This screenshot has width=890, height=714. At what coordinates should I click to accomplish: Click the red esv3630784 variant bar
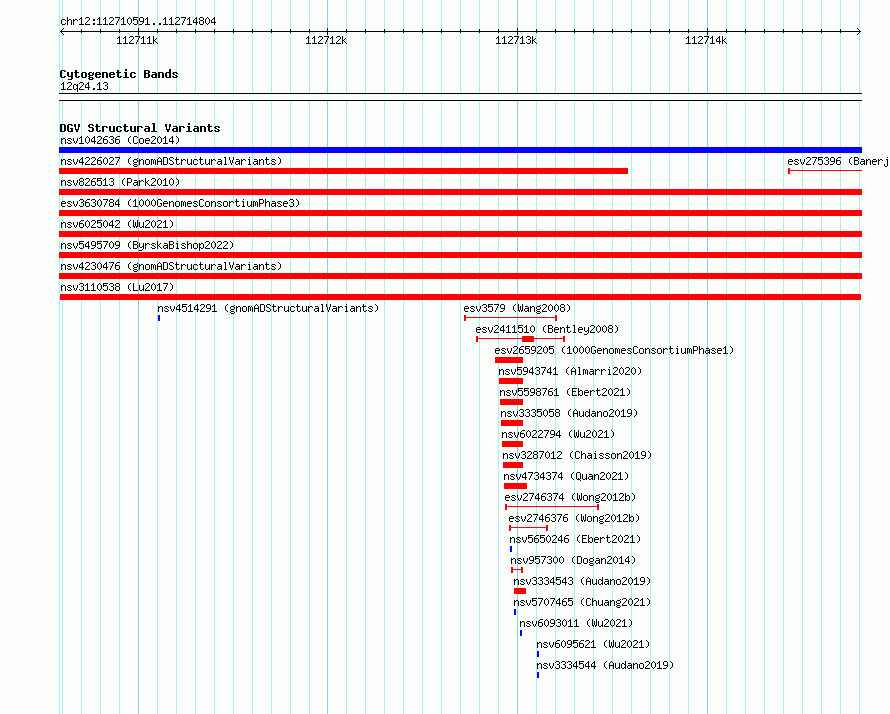pos(460,213)
